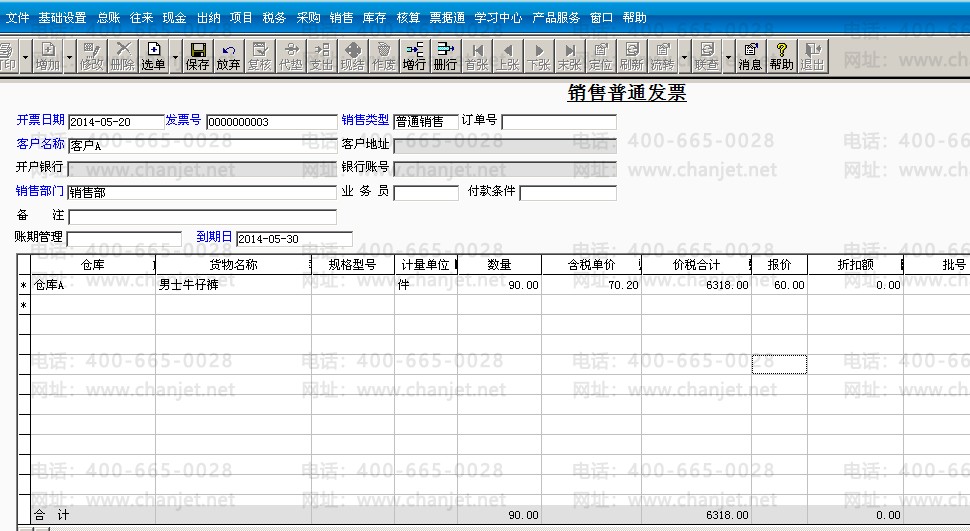Click the 支出 (Expense) toolbar icon
Image resolution: width=970 pixels, height=531 pixels.
click(x=322, y=56)
